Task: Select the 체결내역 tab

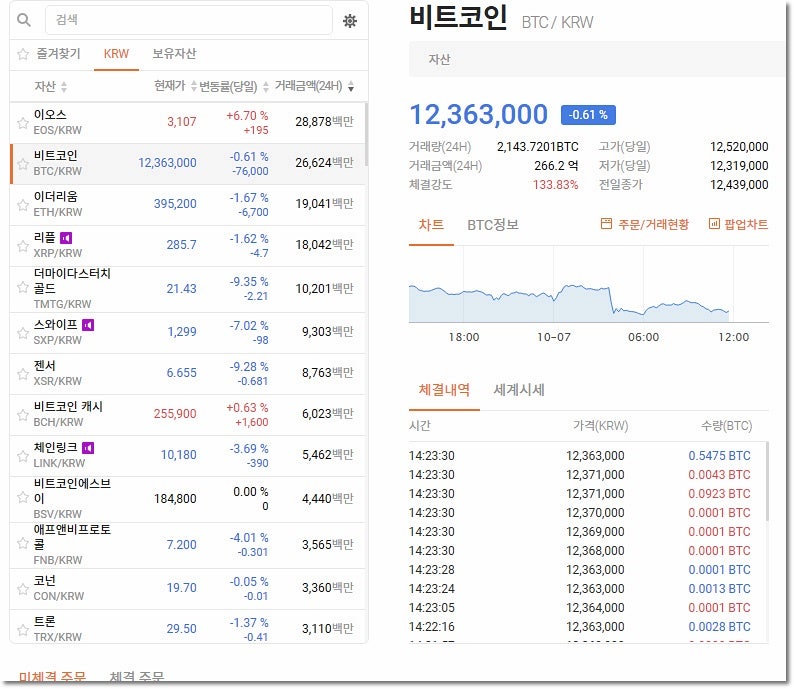Action: 444,389
